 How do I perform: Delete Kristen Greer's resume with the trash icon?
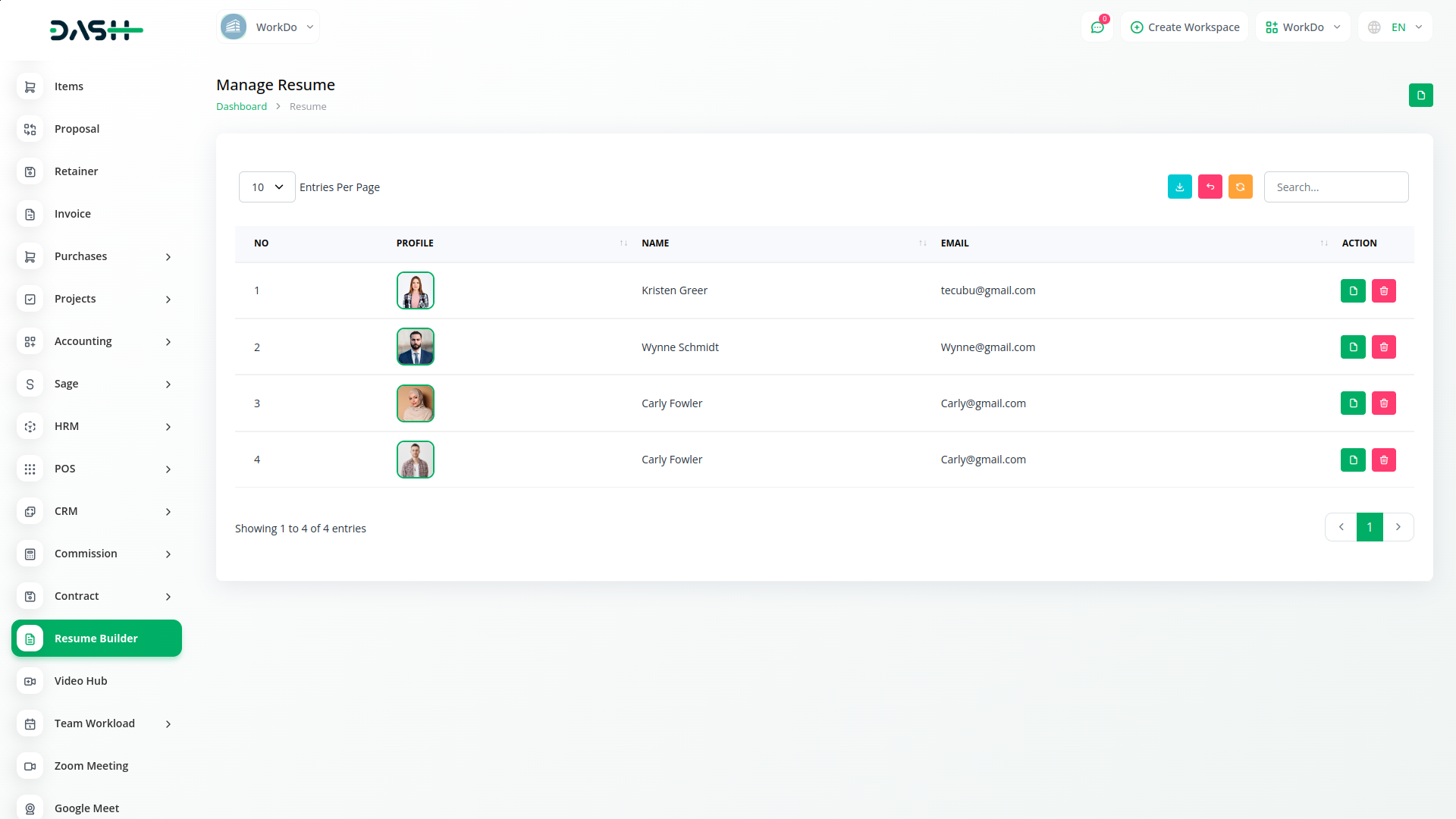click(x=1383, y=291)
